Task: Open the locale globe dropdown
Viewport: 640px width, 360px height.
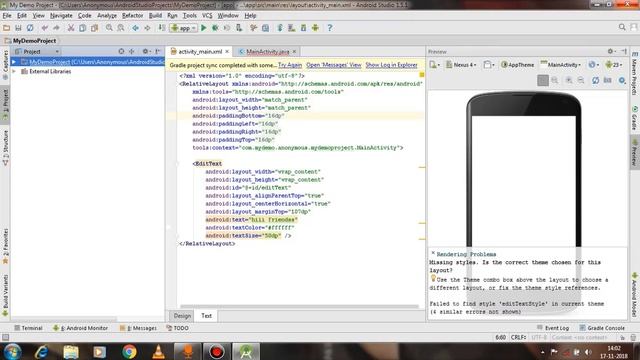Action: pos(593,64)
